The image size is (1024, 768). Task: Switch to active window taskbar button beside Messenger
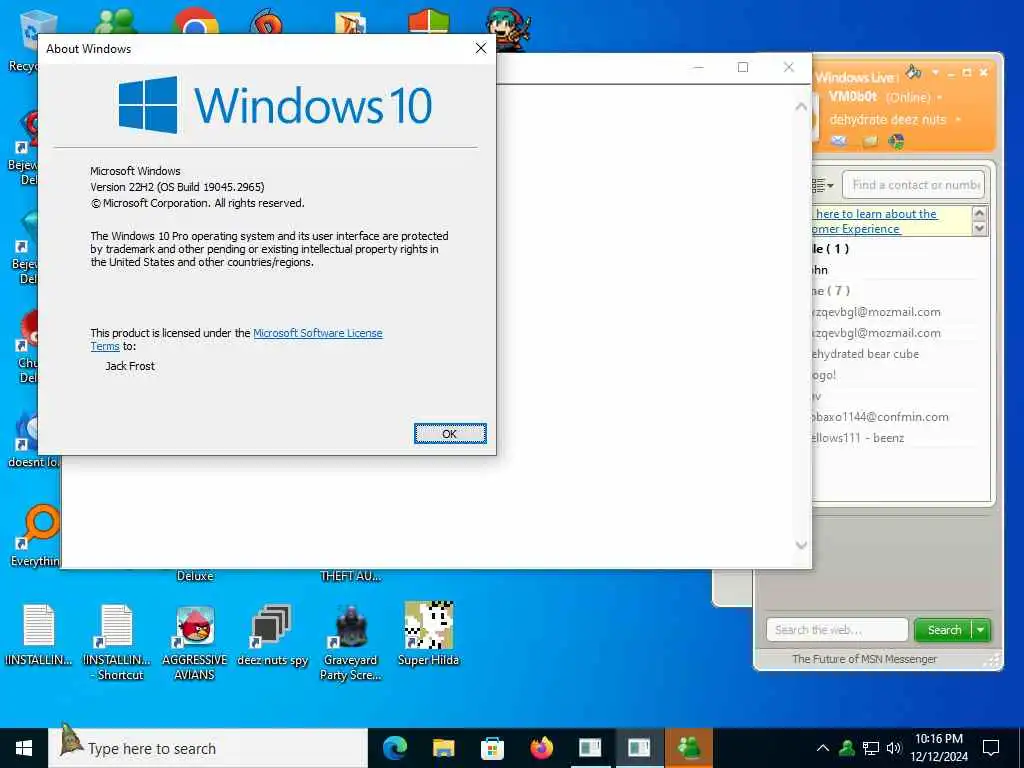[x=639, y=748]
